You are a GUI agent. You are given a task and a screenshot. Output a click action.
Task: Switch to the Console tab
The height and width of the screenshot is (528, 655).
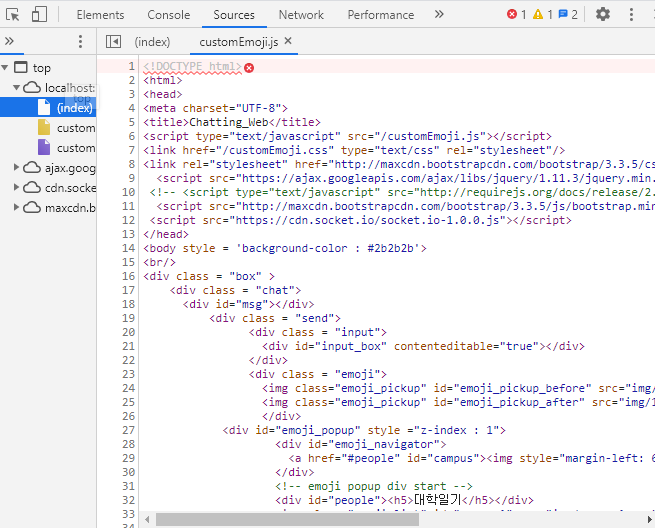click(x=169, y=15)
